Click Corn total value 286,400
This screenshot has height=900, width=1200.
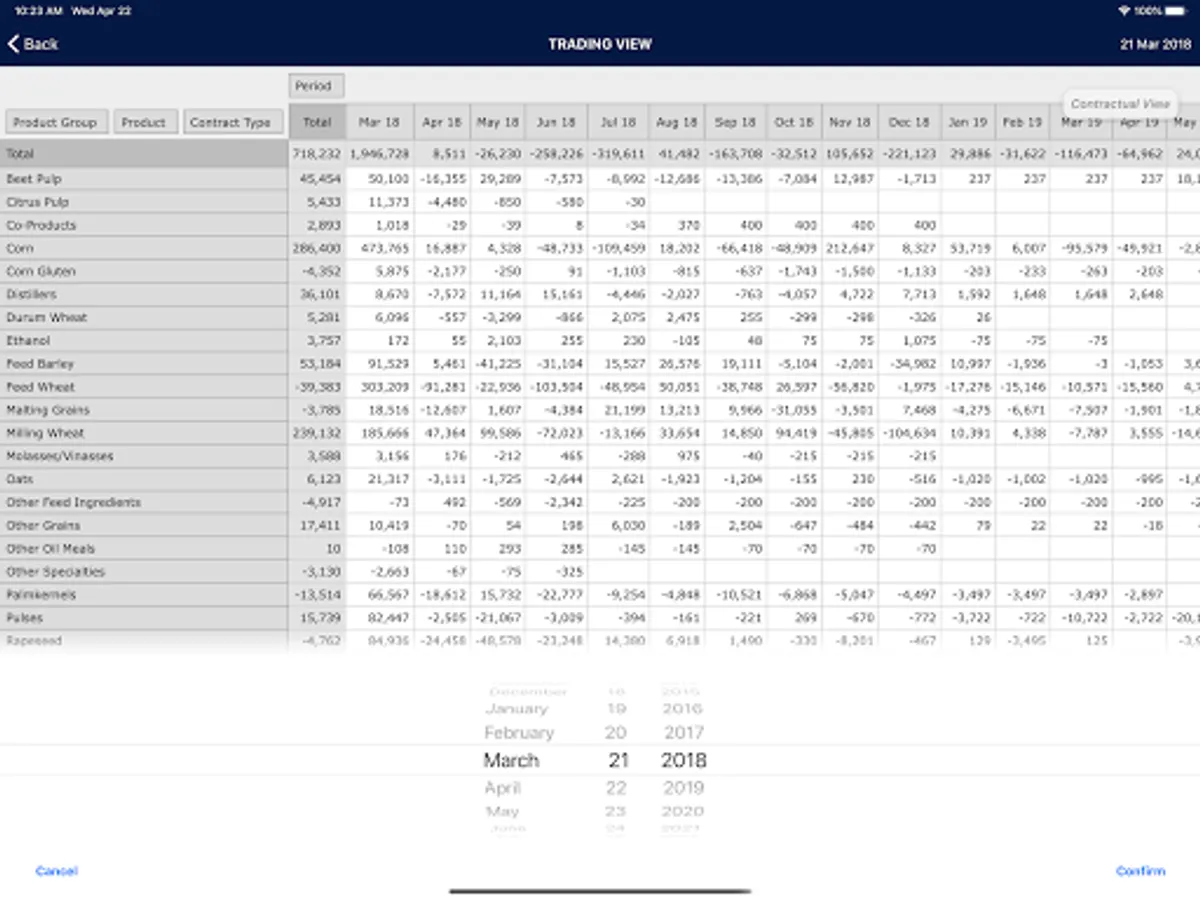click(317, 248)
